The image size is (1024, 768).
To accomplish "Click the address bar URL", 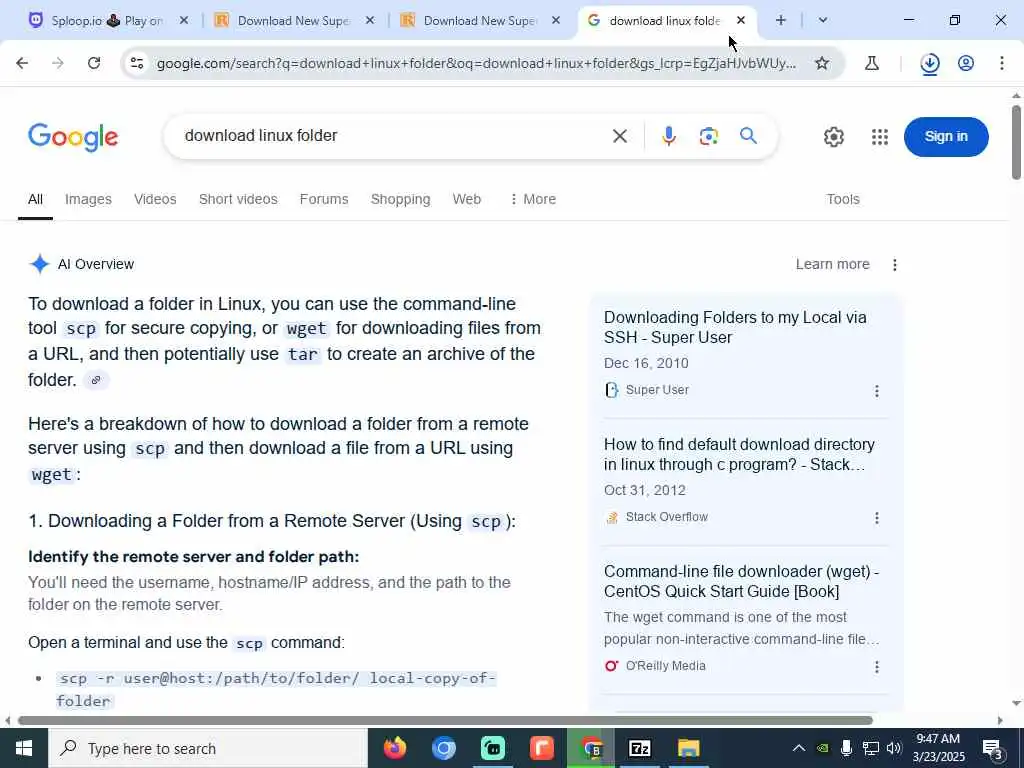I will 476,63.
